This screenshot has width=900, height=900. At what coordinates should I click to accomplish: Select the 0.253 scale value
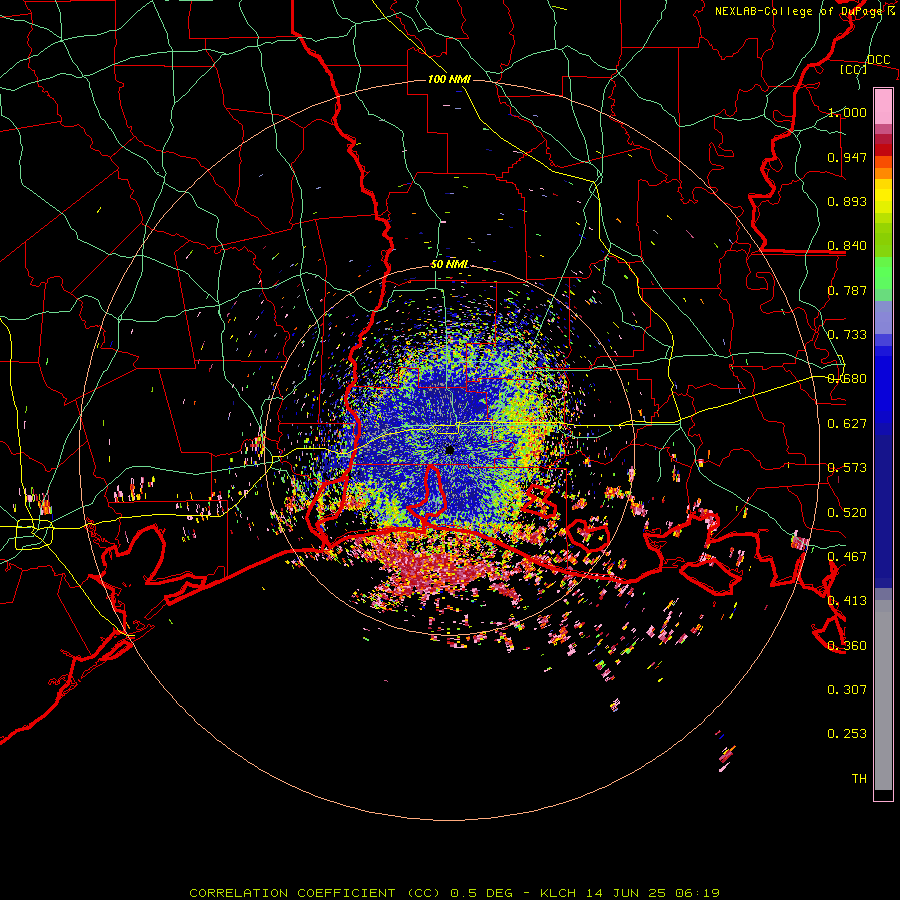(x=847, y=734)
